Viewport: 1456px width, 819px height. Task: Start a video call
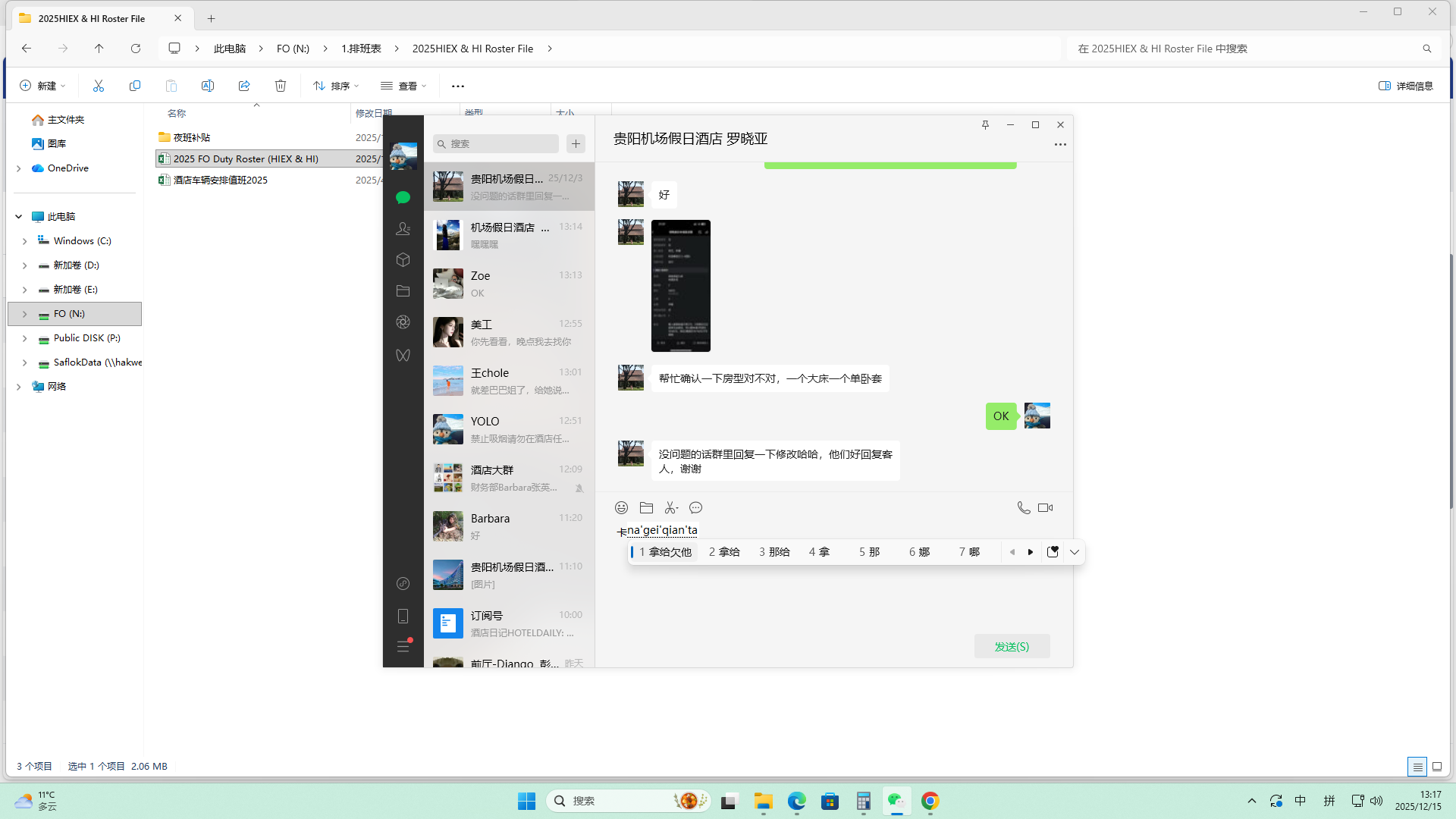coord(1045,508)
